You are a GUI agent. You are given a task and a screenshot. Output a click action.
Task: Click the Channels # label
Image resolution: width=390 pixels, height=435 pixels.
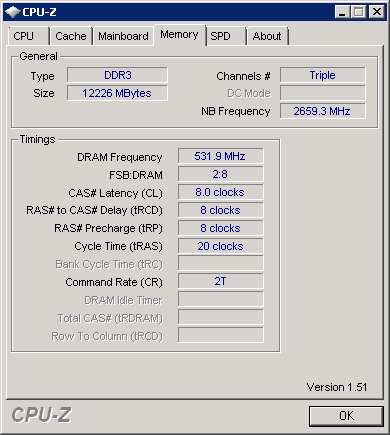click(x=243, y=76)
